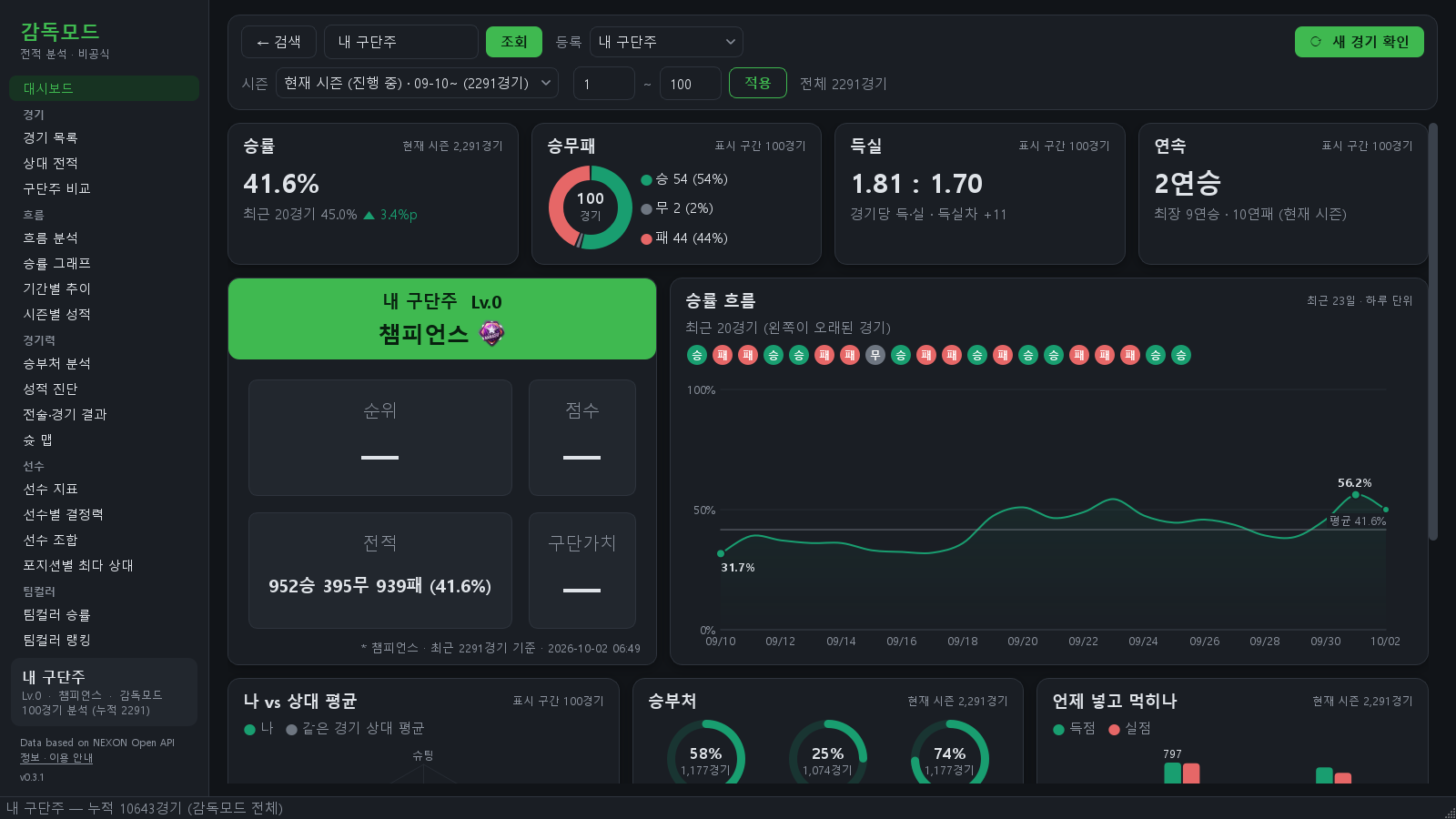Click the 득점 green legend dot

(1058, 729)
